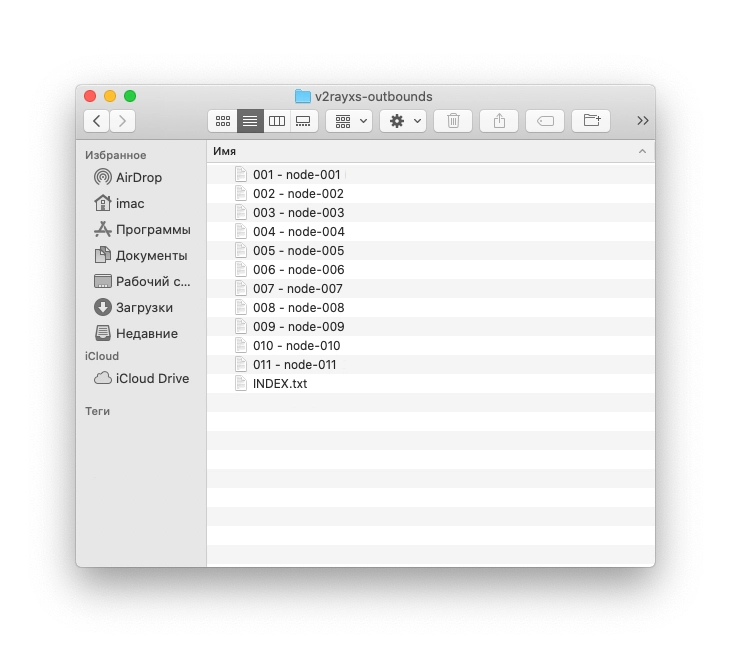Click the v2rayxs-outbounds folder icon in title

pyautogui.click(x=303, y=96)
